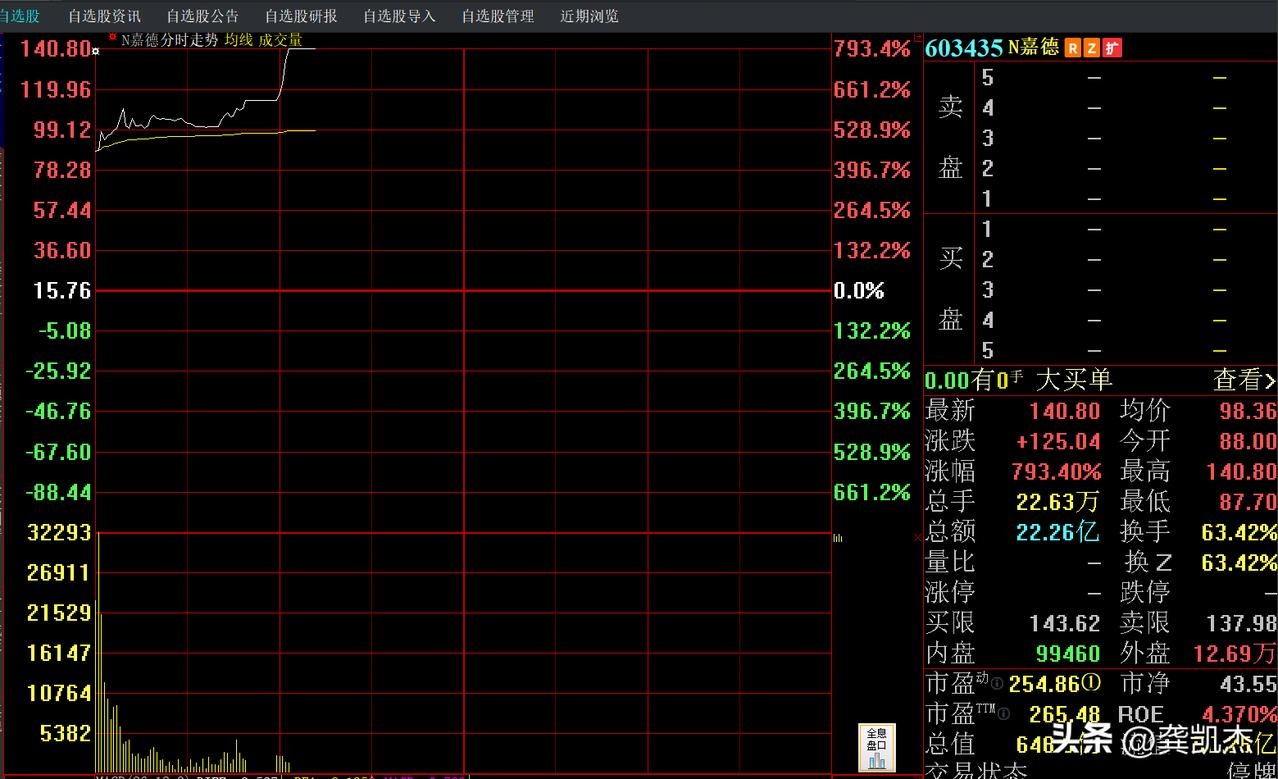
Task: Click the info icon beside 市盈TTM
Action: (x=1004, y=714)
